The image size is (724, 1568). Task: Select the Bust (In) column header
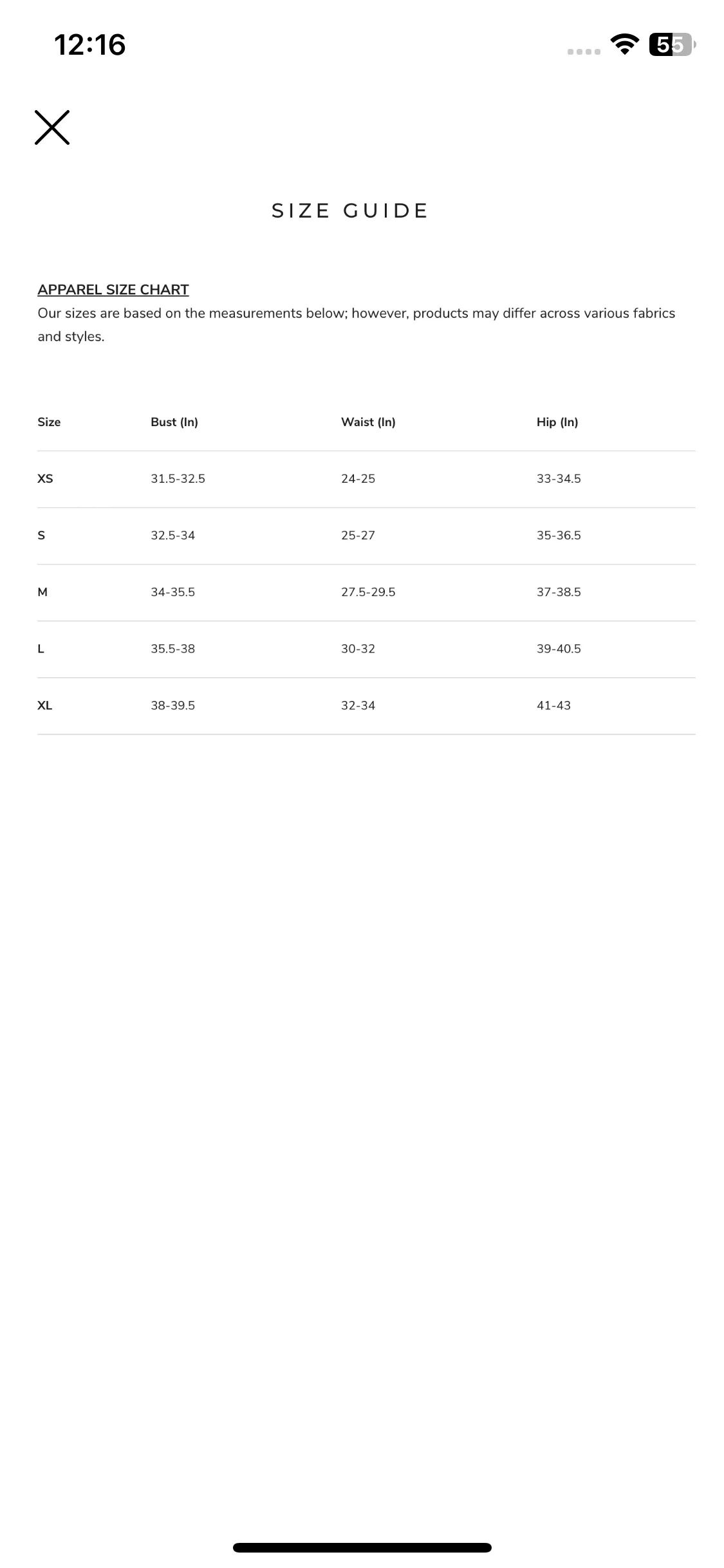tap(174, 422)
